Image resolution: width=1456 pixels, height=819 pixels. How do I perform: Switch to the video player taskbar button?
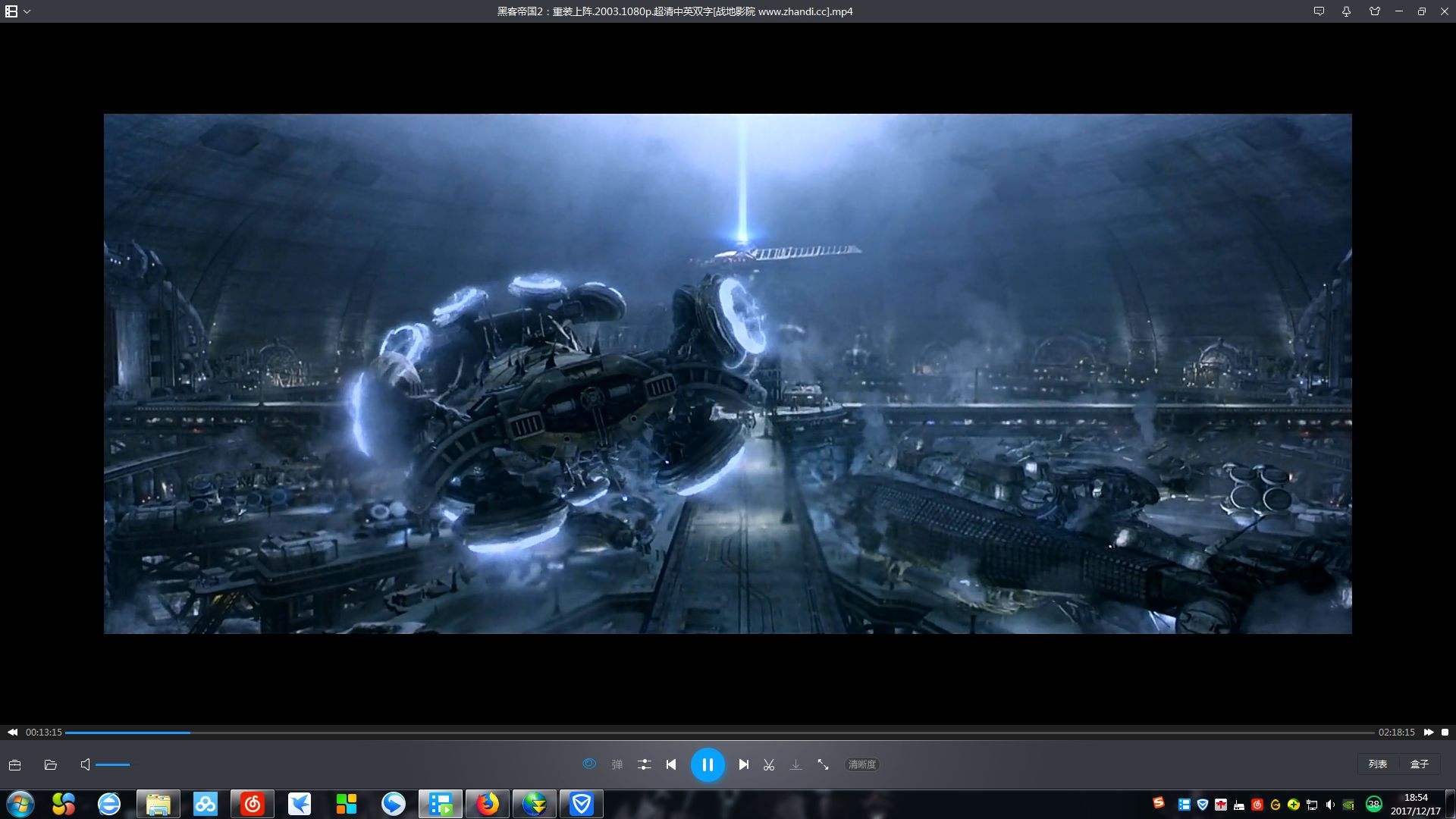click(x=440, y=804)
